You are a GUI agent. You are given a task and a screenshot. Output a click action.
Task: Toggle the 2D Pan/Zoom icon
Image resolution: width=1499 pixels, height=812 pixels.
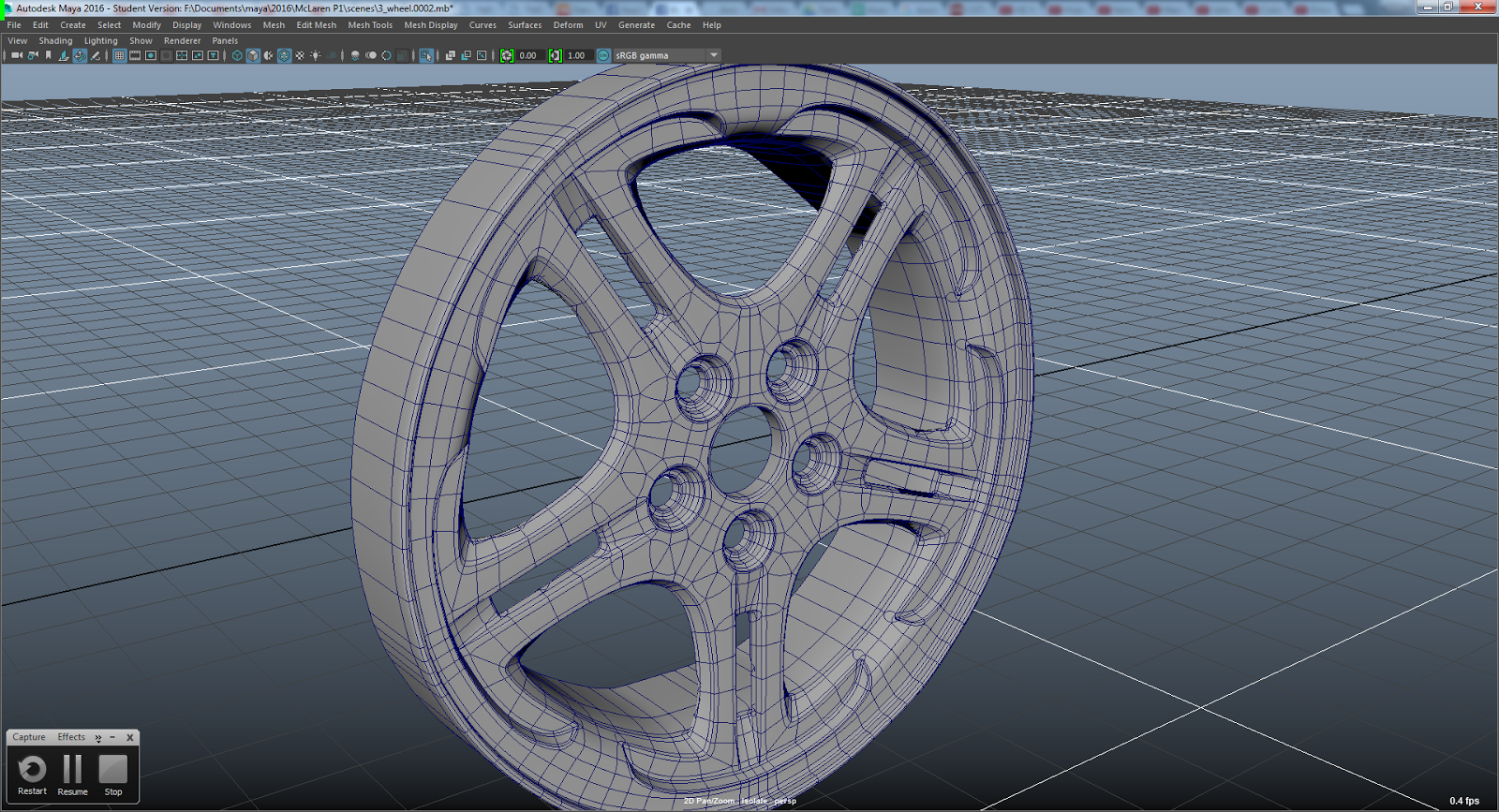(x=80, y=55)
